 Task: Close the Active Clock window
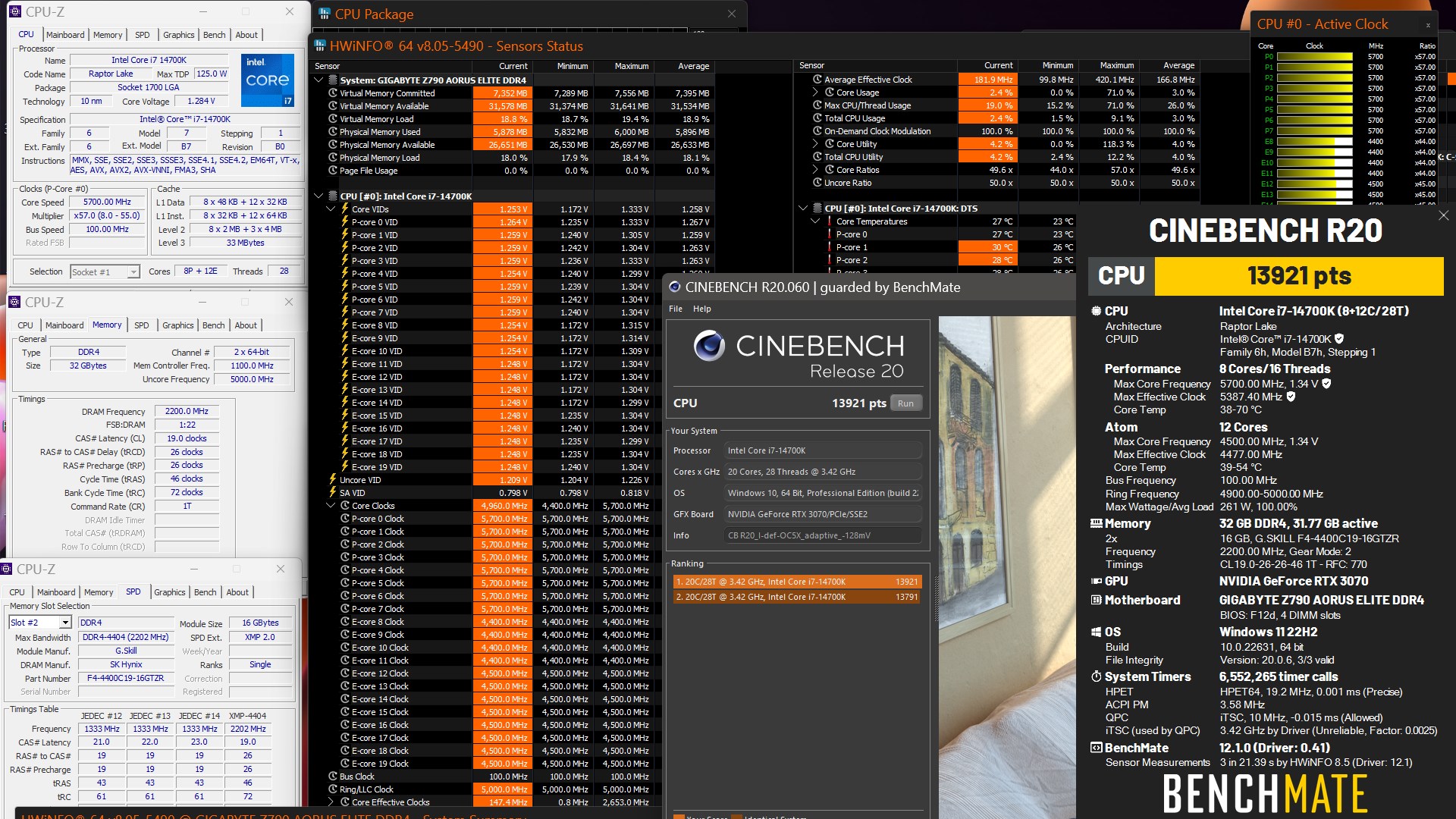(x=1428, y=25)
